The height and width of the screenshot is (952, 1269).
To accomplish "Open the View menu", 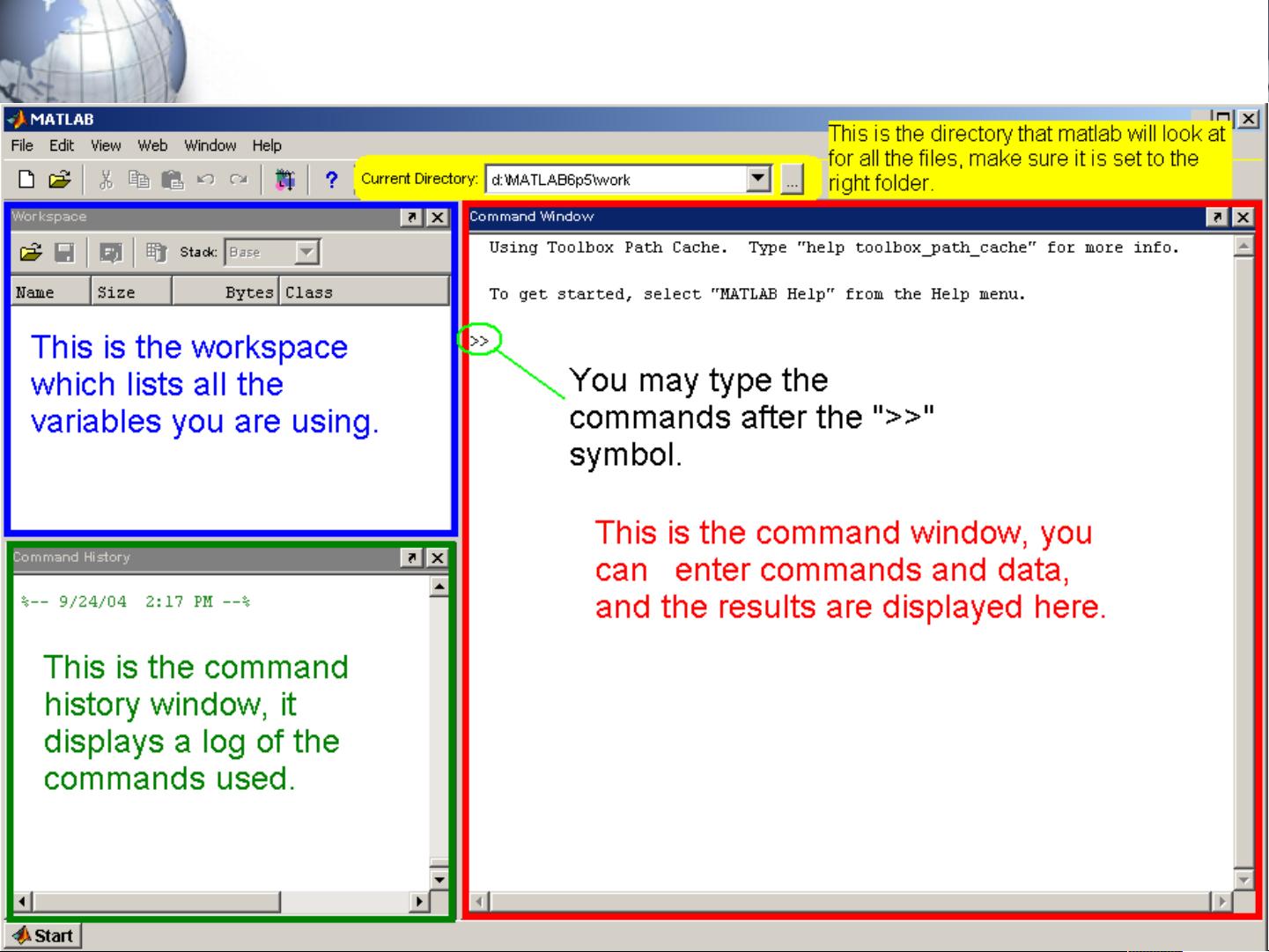I will (x=106, y=145).
